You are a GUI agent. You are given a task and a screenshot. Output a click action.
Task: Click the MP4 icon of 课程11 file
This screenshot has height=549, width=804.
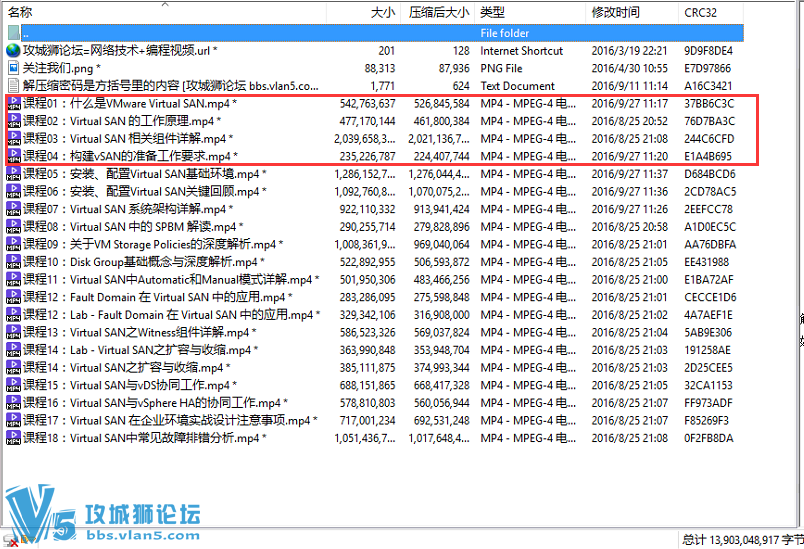pos(13,279)
